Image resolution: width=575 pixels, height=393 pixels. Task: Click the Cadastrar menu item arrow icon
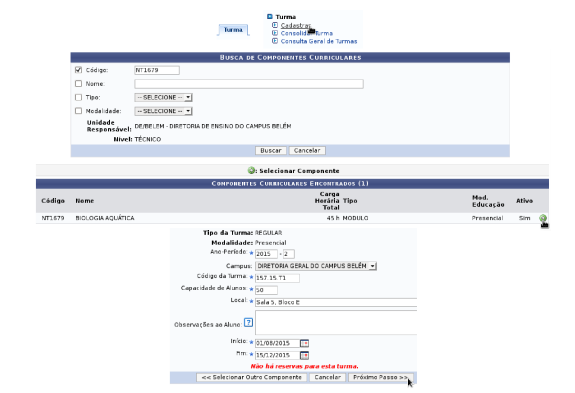point(275,25)
